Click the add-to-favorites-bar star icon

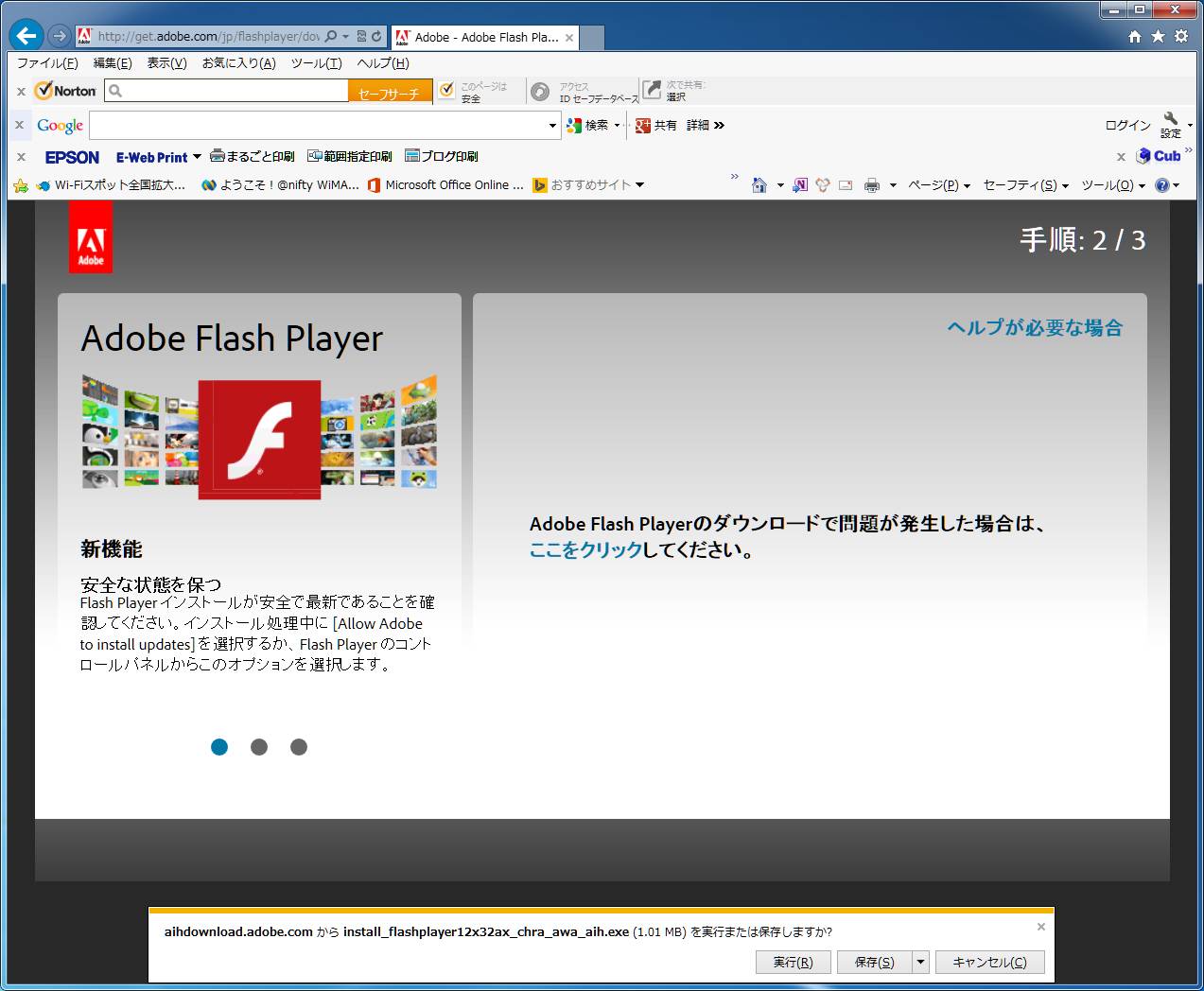click(21, 185)
